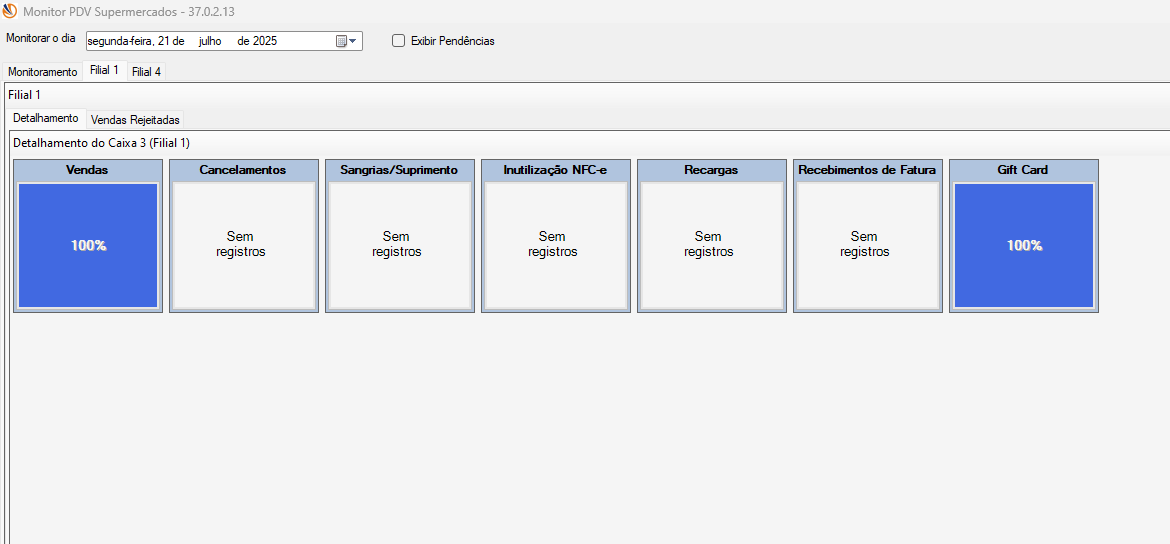Switch to the Monitoramento tab

[x=43, y=72]
